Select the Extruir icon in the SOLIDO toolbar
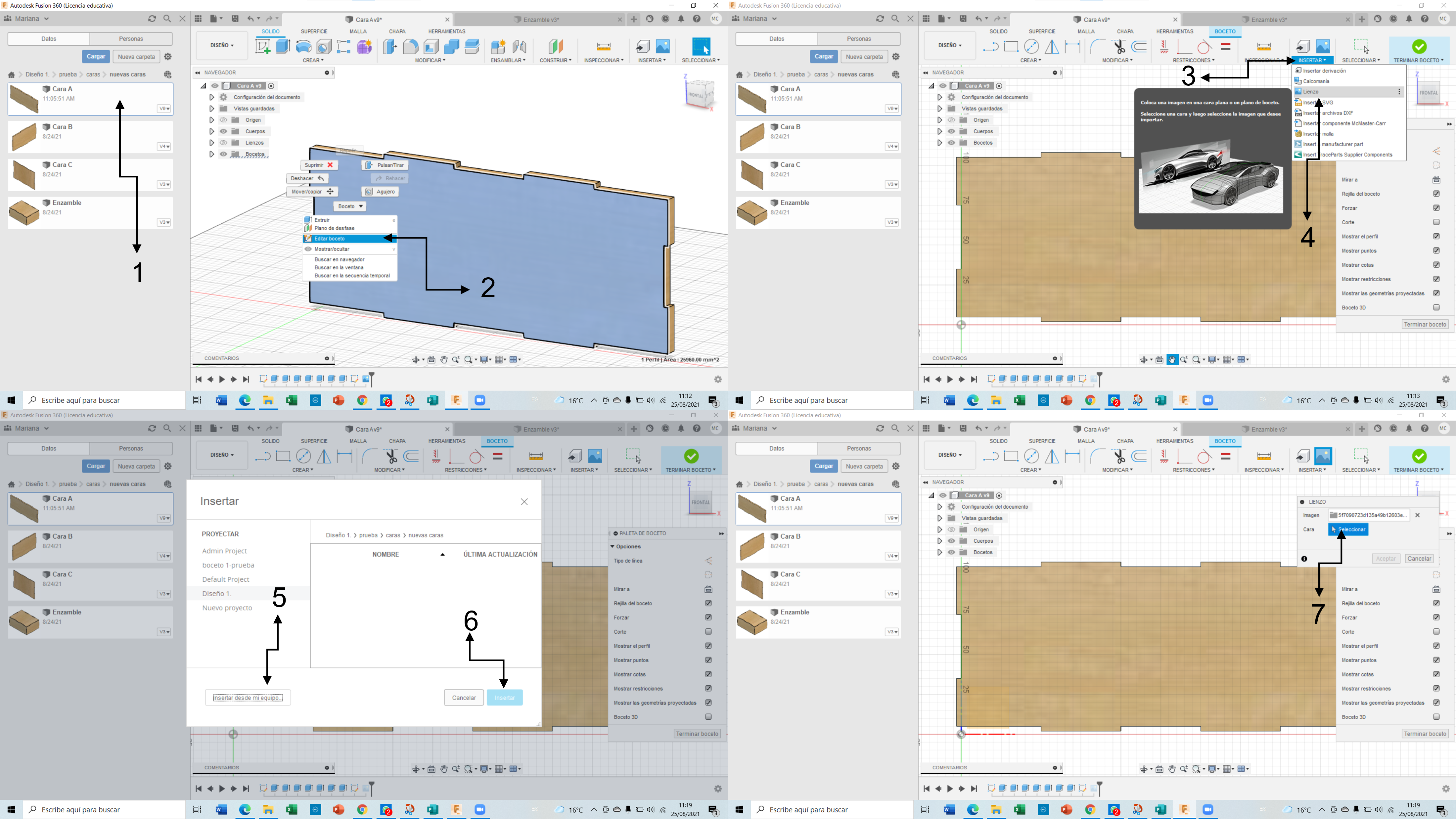1456x819 pixels. coord(283,46)
